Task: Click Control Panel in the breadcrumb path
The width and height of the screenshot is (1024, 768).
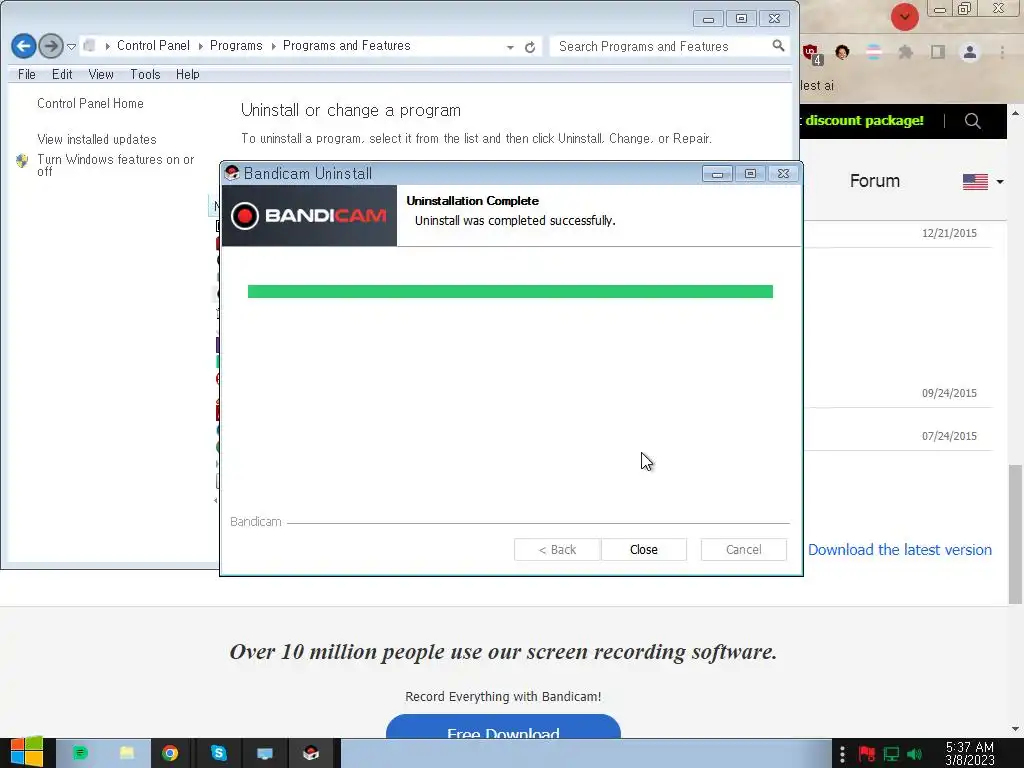Action: point(153,46)
